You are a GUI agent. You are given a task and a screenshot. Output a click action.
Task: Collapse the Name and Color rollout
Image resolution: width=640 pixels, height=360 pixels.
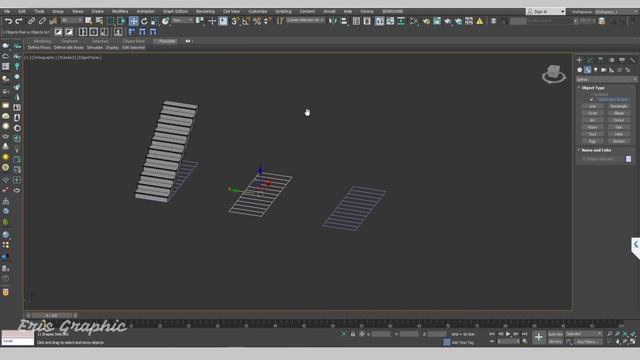tap(596, 150)
